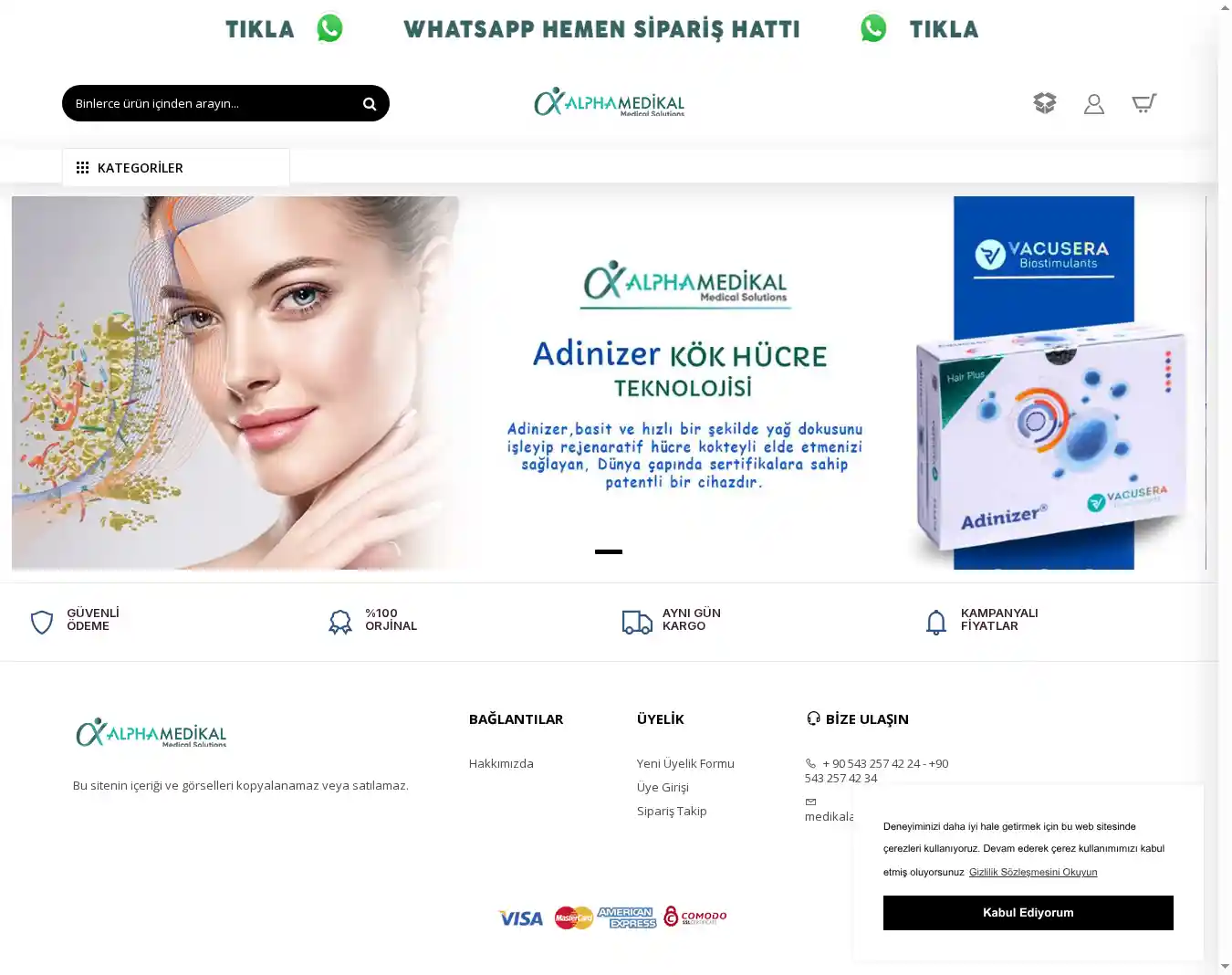The width and height of the screenshot is (1232, 975).
Task: Open Sipariş Takip link
Action: (x=672, y=811)
